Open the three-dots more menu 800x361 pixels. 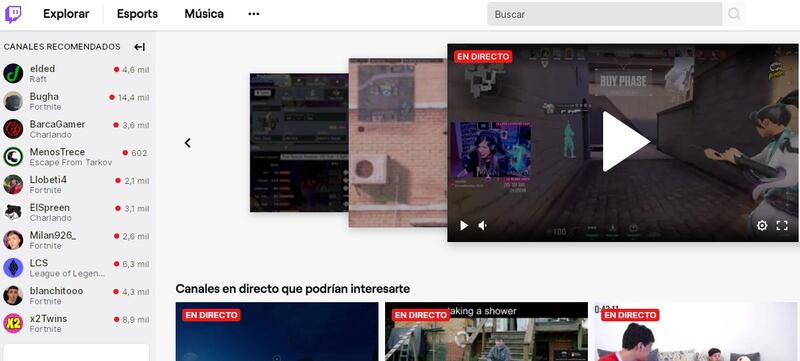(254, 14)
